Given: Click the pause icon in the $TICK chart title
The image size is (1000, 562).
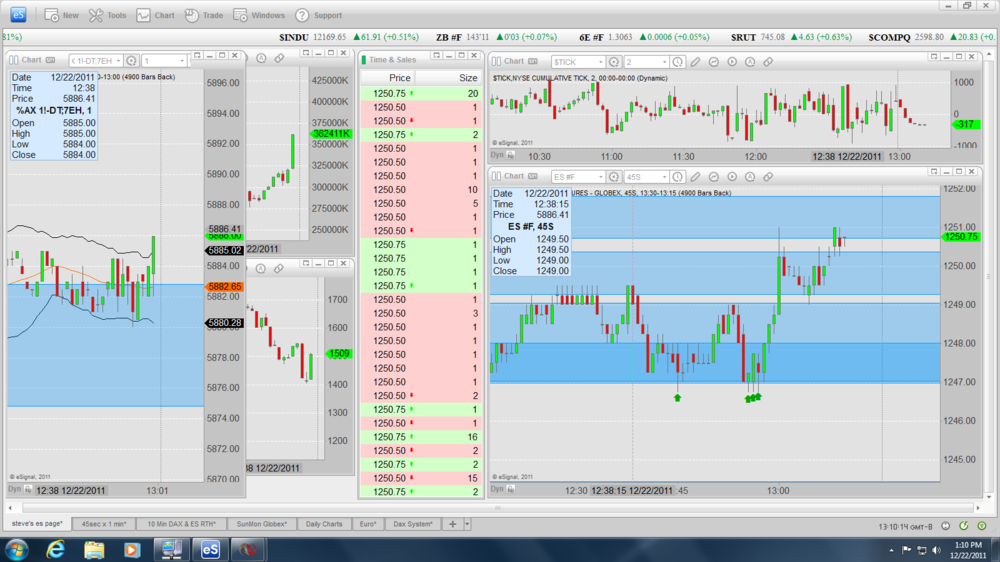Looking at the screenshot, I should 496,61.
